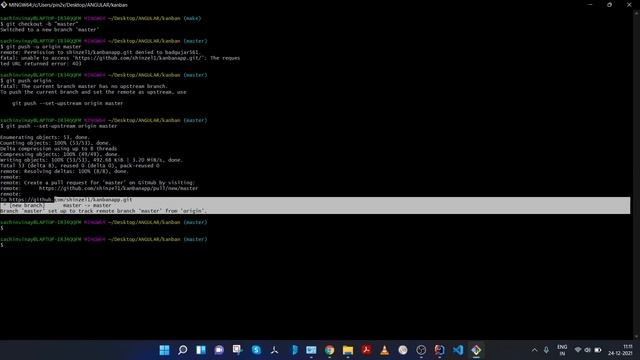Click the pull/new/master GitHub URL

pyautogui.click(x=118, y=189)
